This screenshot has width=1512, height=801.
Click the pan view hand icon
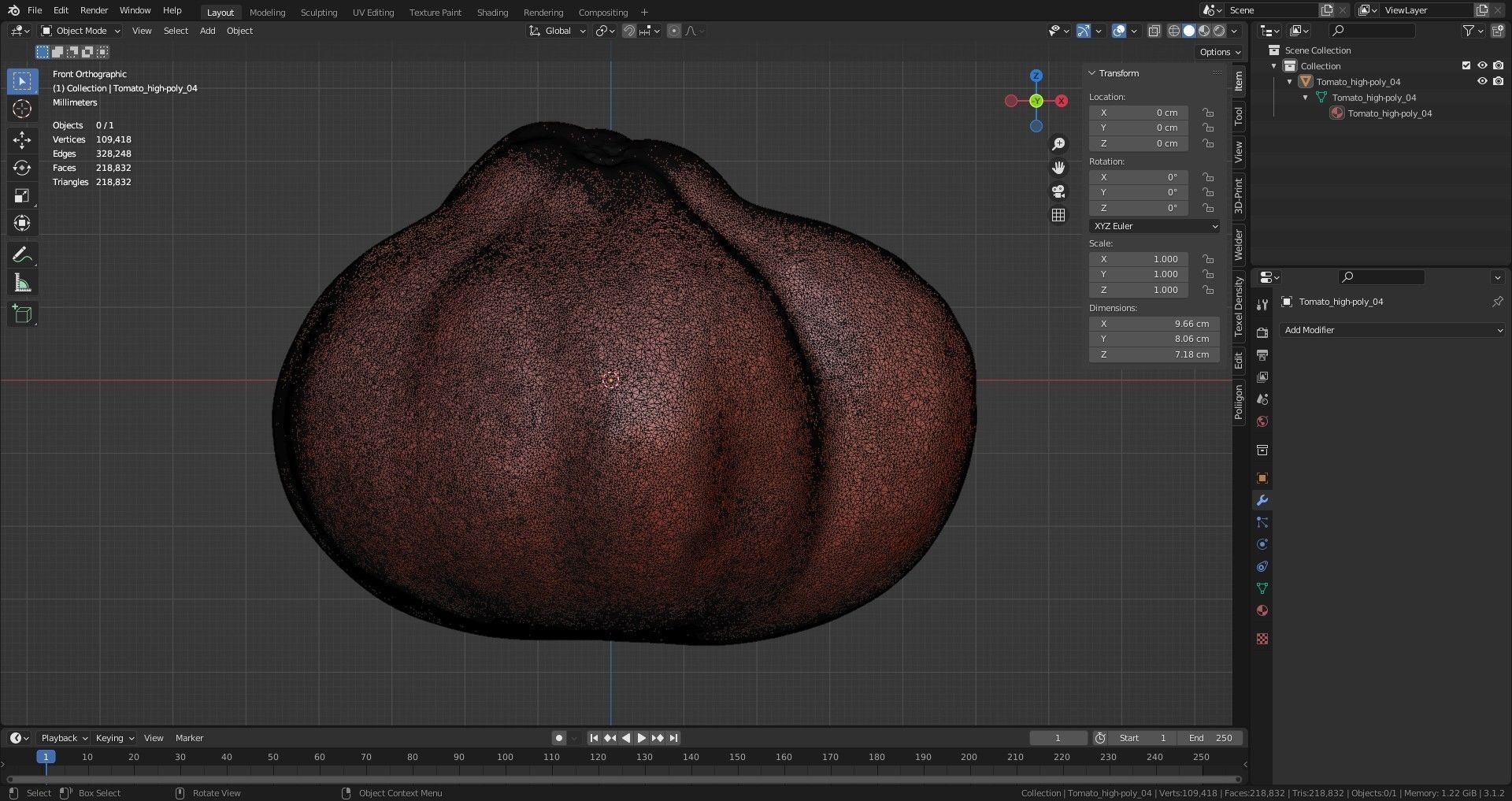click(x=1058, y=168)
